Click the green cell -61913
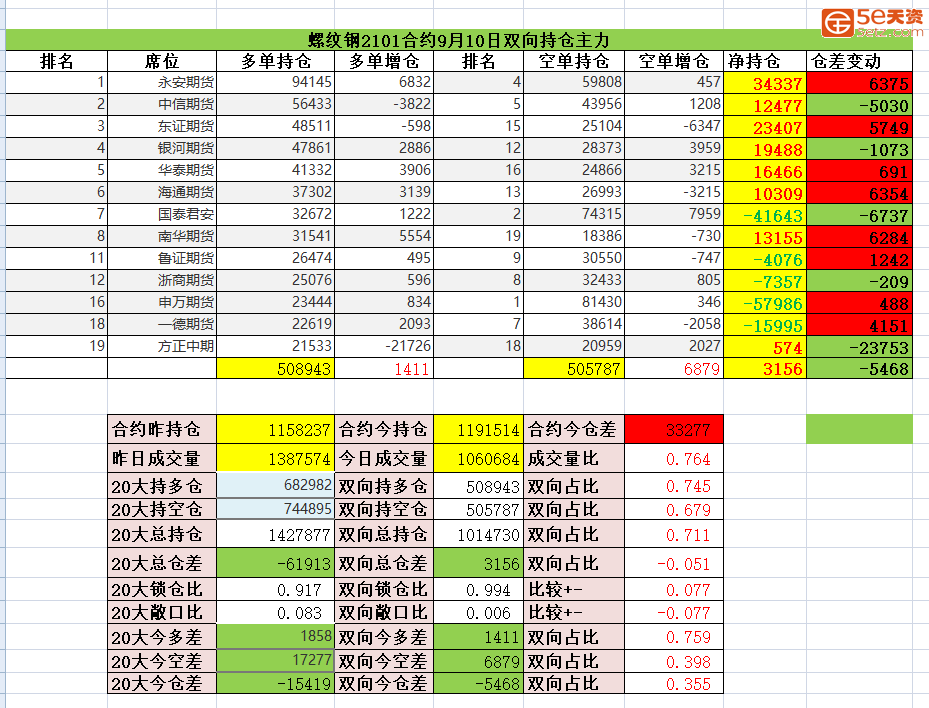Screen dimensions: 929x708 pos(276,563)
